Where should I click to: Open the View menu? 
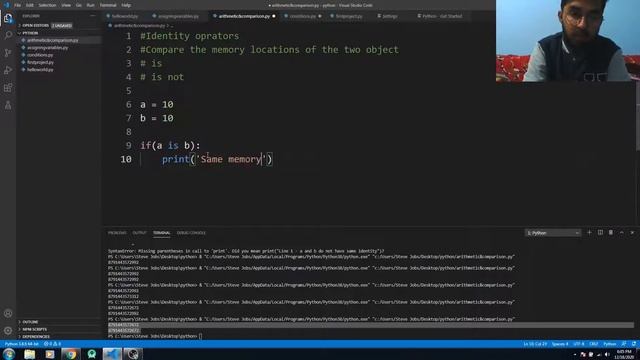coord(66,5)
